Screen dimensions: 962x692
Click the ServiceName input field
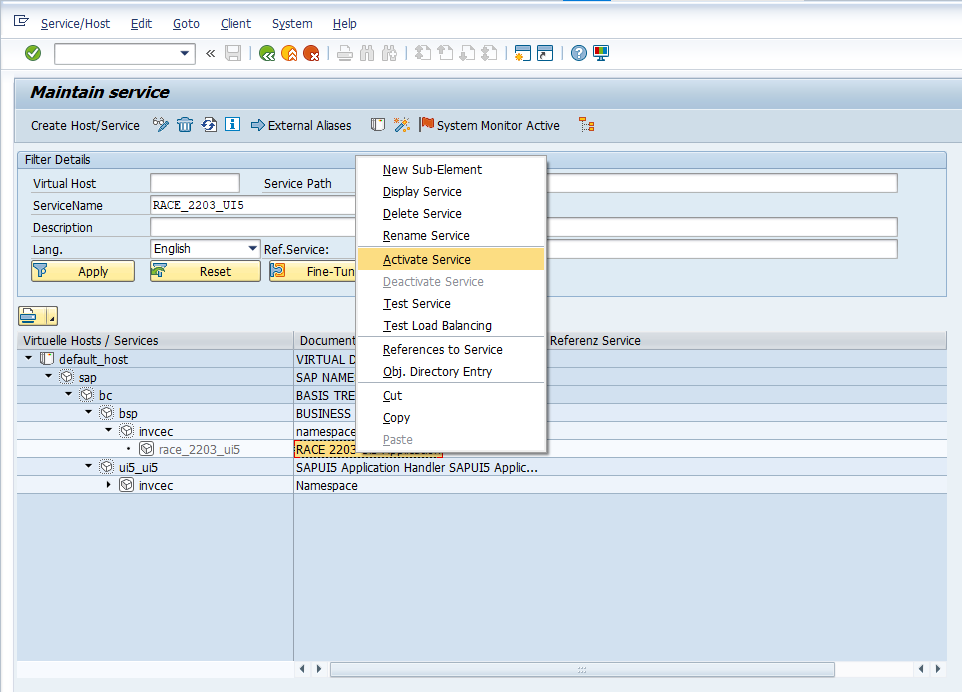[x=252, y=205]
